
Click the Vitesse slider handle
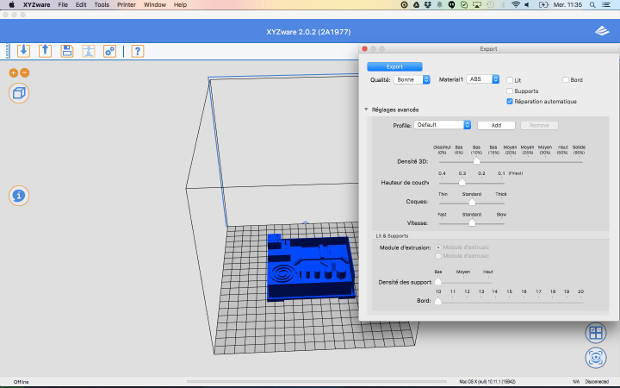click(472, 223)
